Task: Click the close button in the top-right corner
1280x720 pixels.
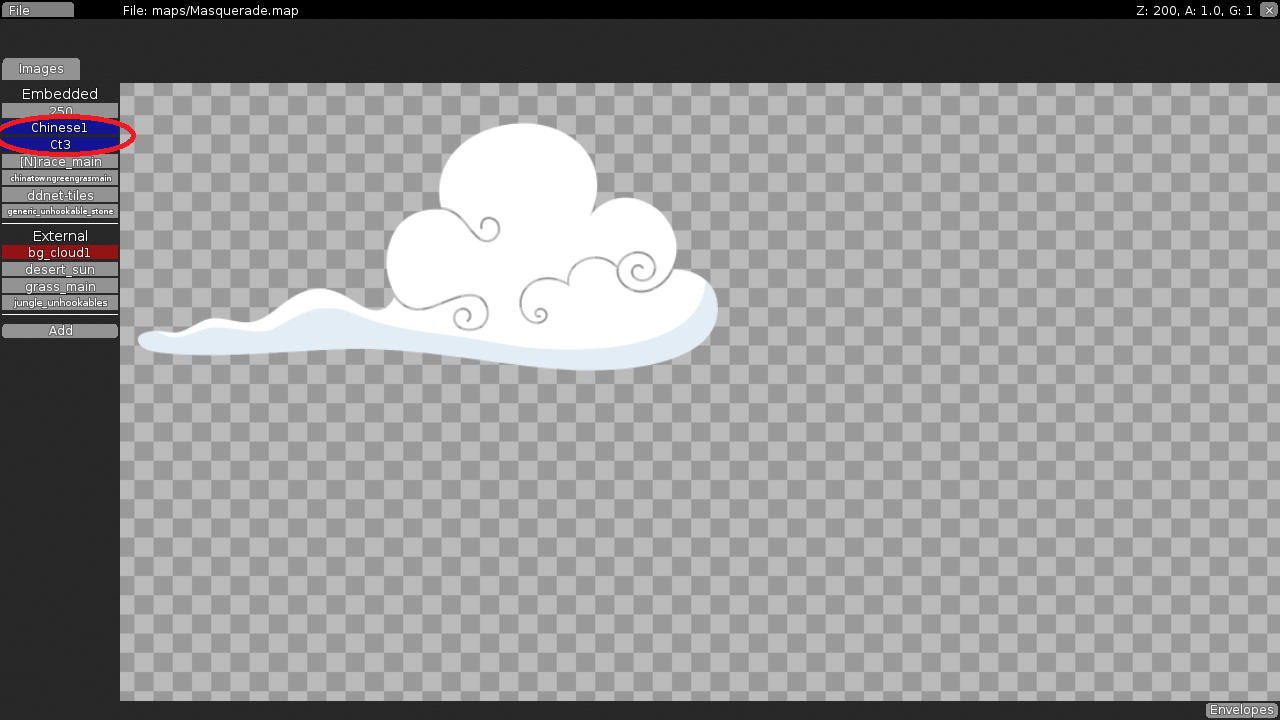Action: [x=1268, y=10]
